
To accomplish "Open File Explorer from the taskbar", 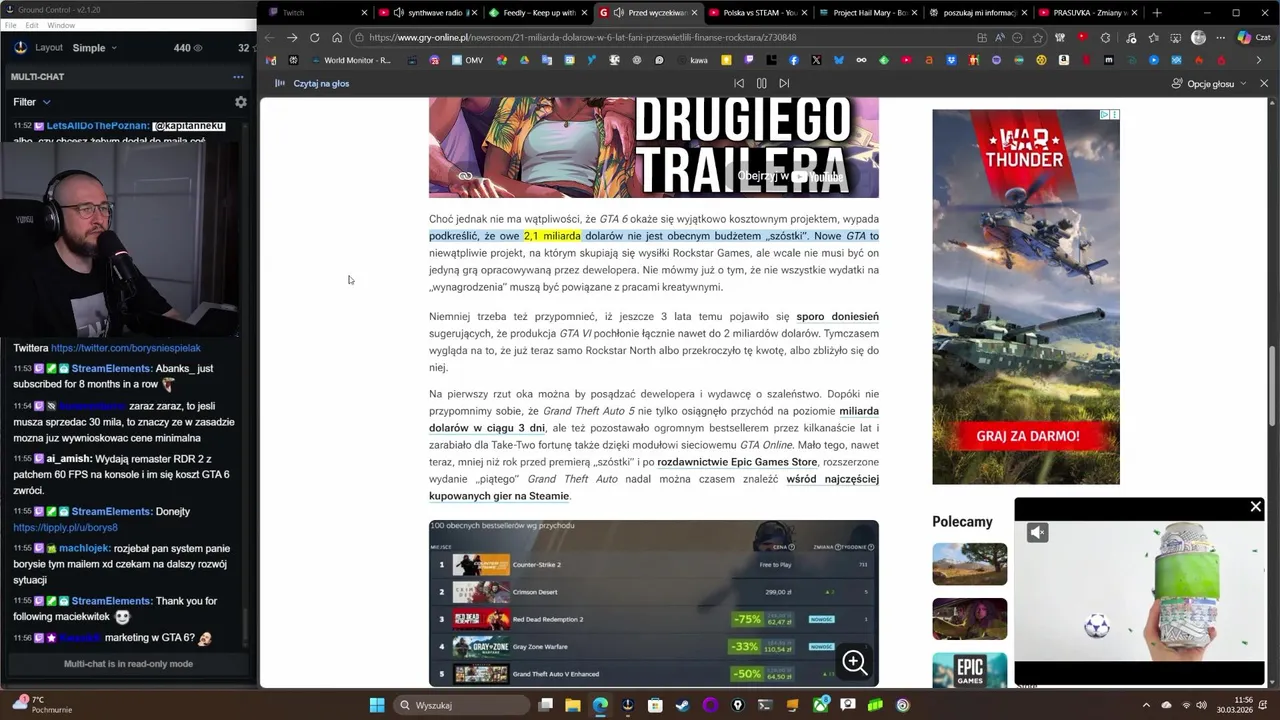I will [573, 705].
